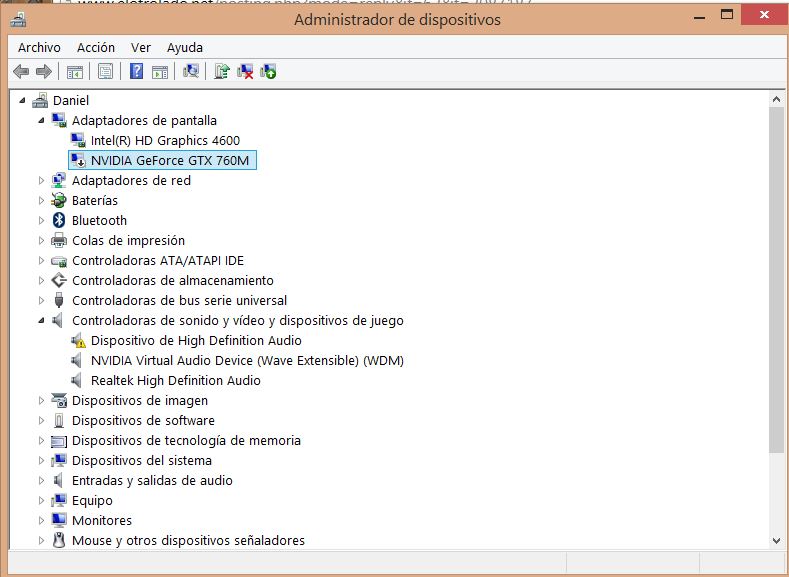Select NVIDIA Virtual Audio Device (Wave Extensible)
Viewport: 789px width, 577px height.
pos(247,360)
